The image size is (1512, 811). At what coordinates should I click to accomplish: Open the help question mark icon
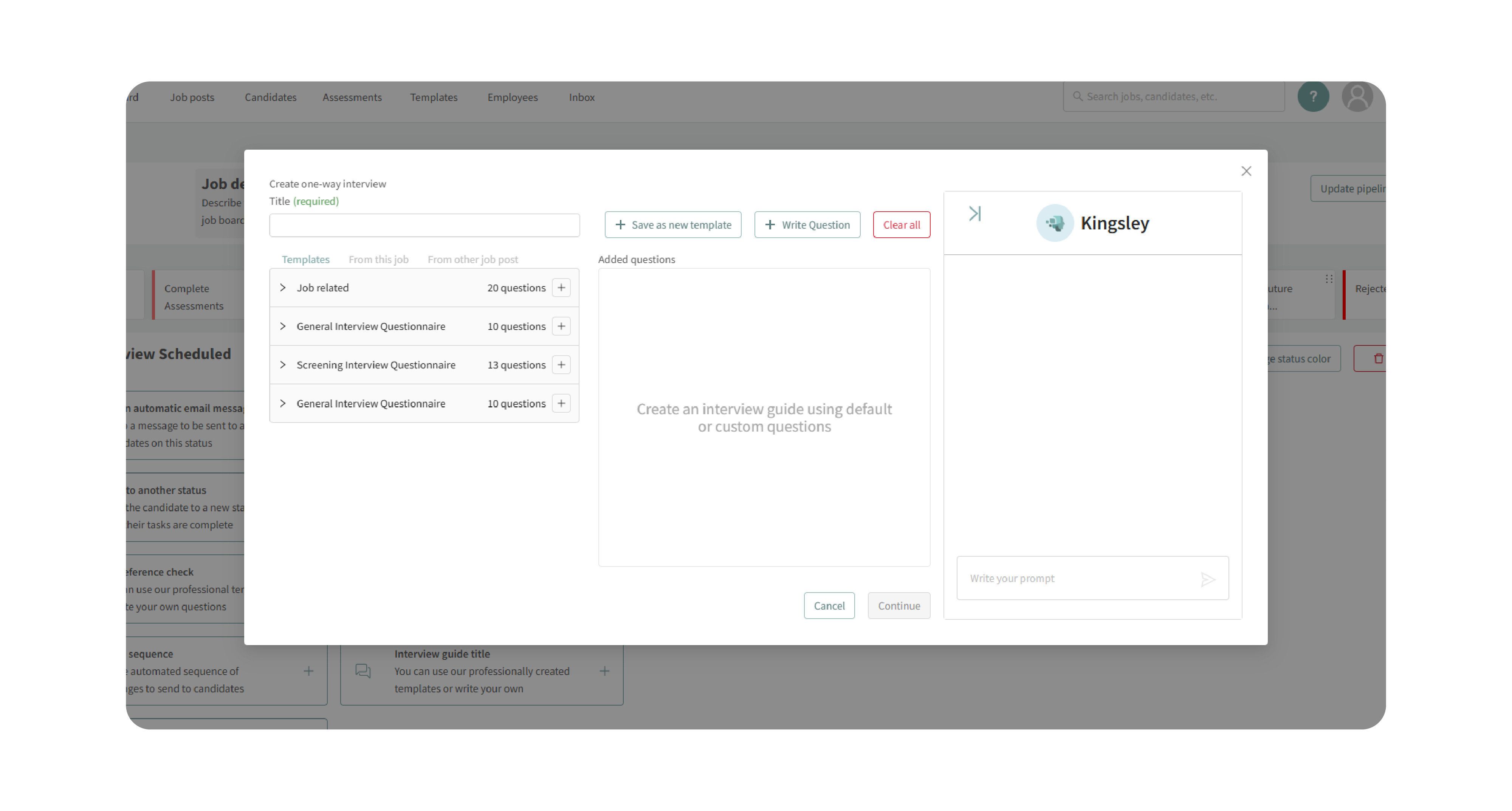coord(1313,97)
